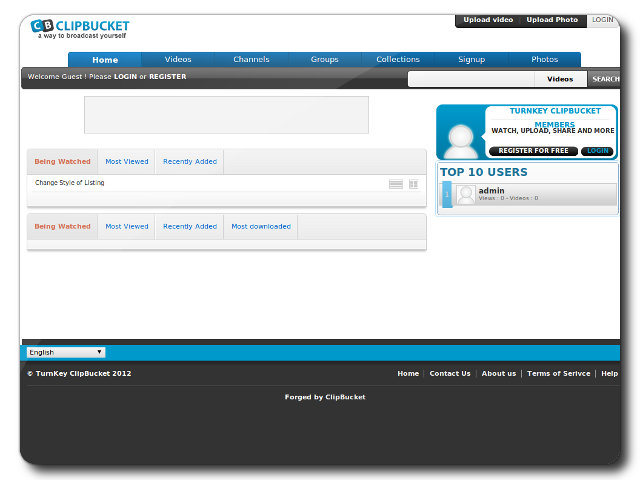Click admin user avatar thumbnail

click(466, 195)
